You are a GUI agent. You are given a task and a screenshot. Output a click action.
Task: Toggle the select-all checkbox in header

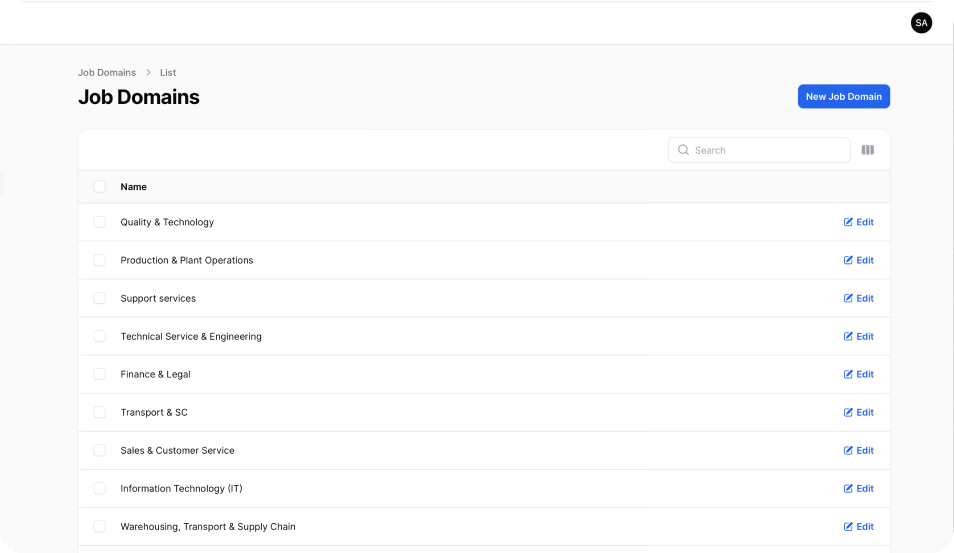[100, 187]
